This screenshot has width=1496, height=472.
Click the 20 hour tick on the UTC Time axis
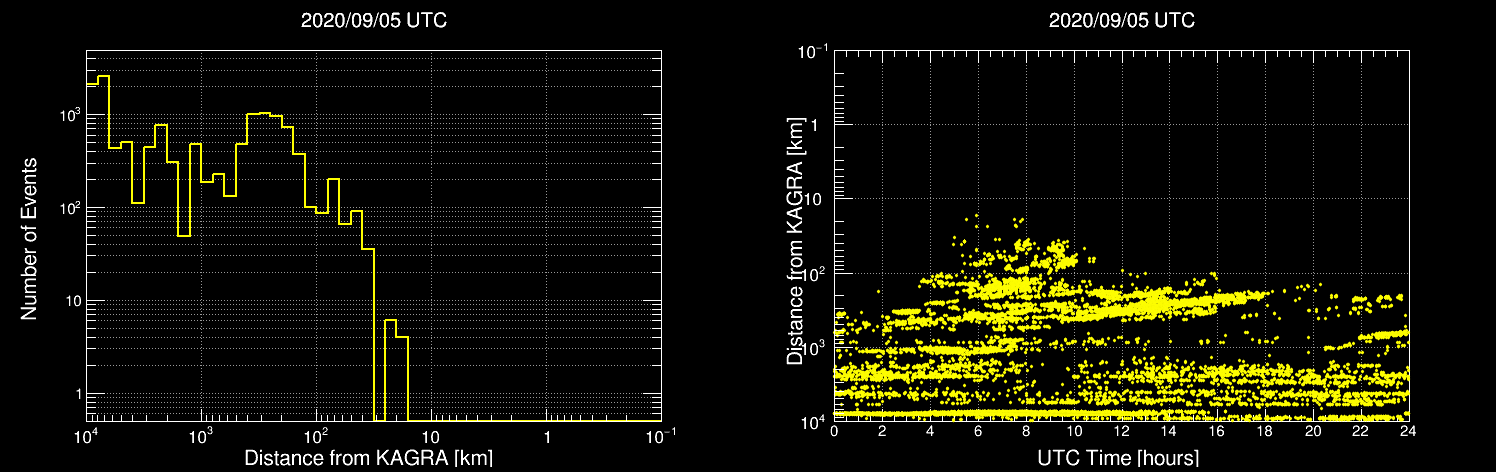click(x=1313, y=432)
